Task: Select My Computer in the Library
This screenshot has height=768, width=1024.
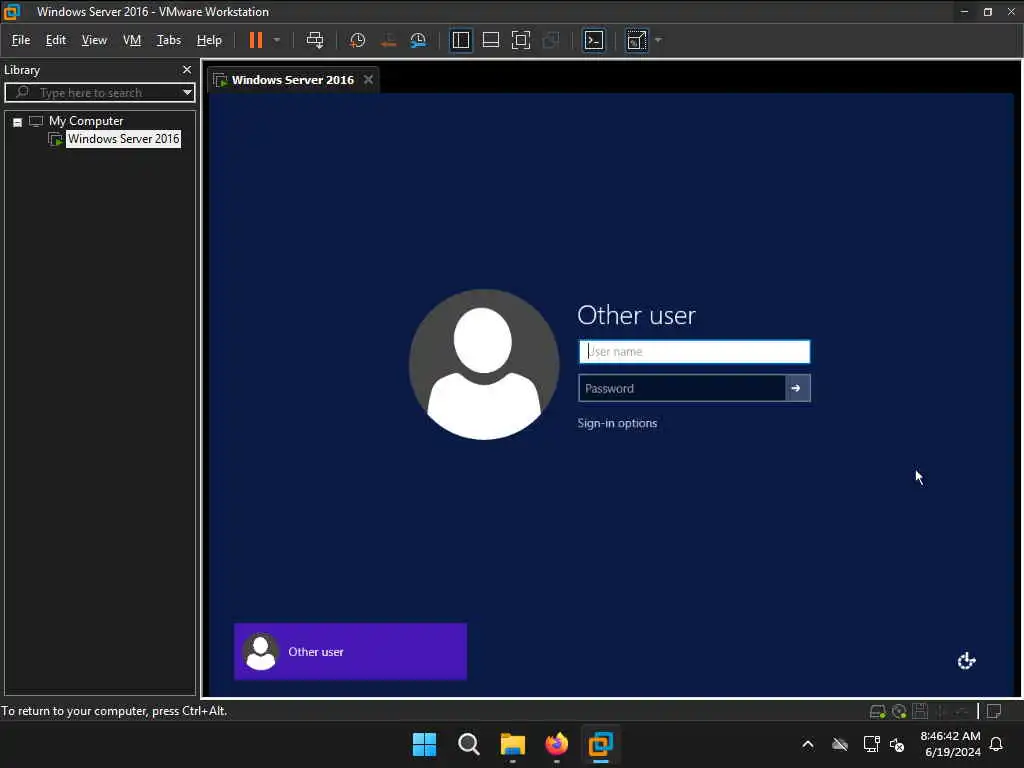Action: [x=86, y=121]
